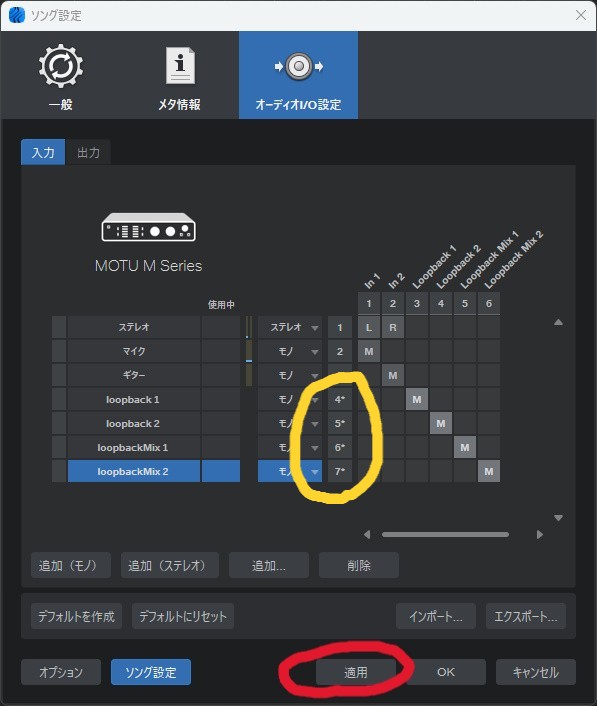
Task: Click the horizontal scrollbar thumb of matrix
Action: (x=445, y=534)
